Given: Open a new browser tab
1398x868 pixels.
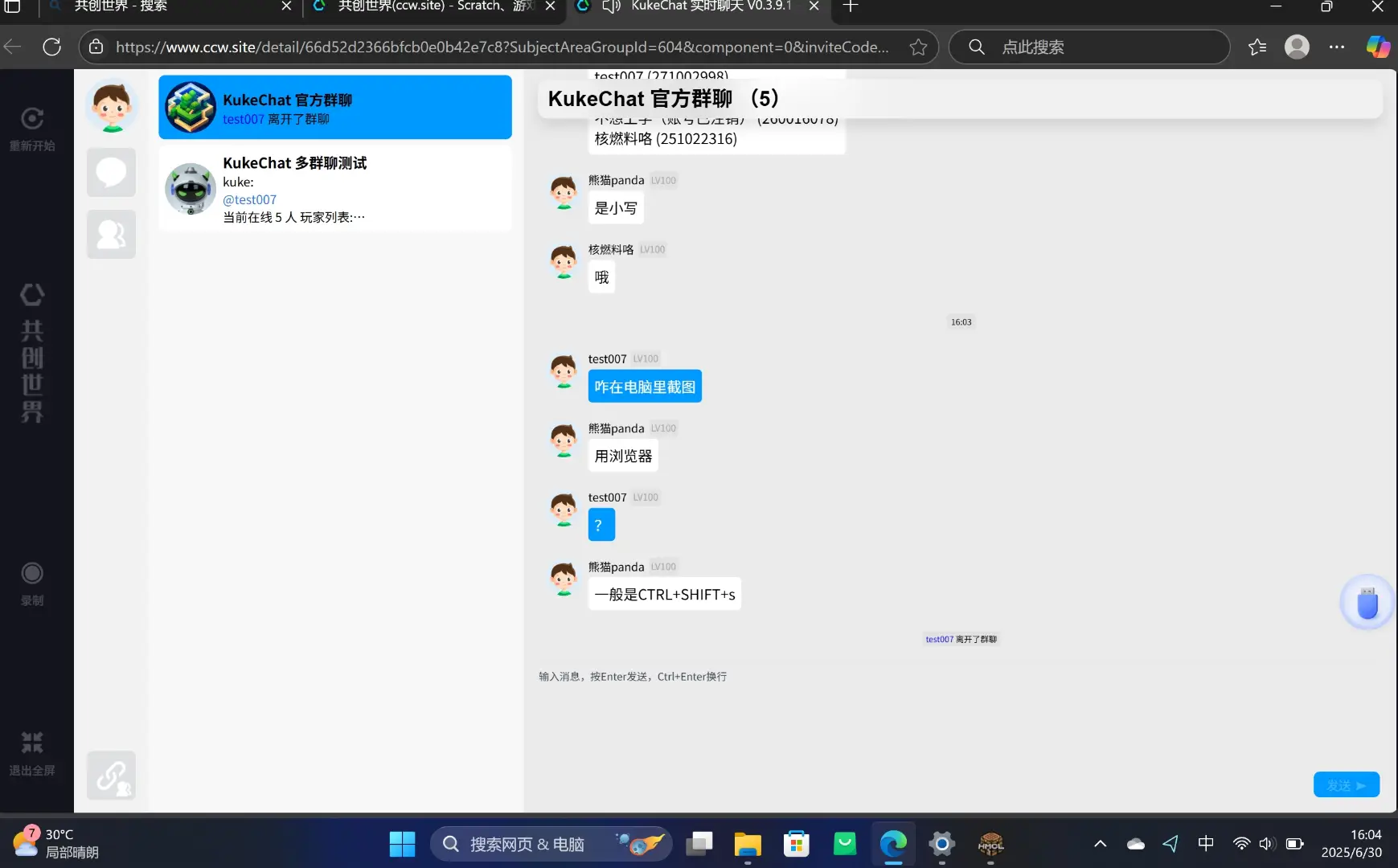Looking at the screenshot, I should click(x=851, y=6).
